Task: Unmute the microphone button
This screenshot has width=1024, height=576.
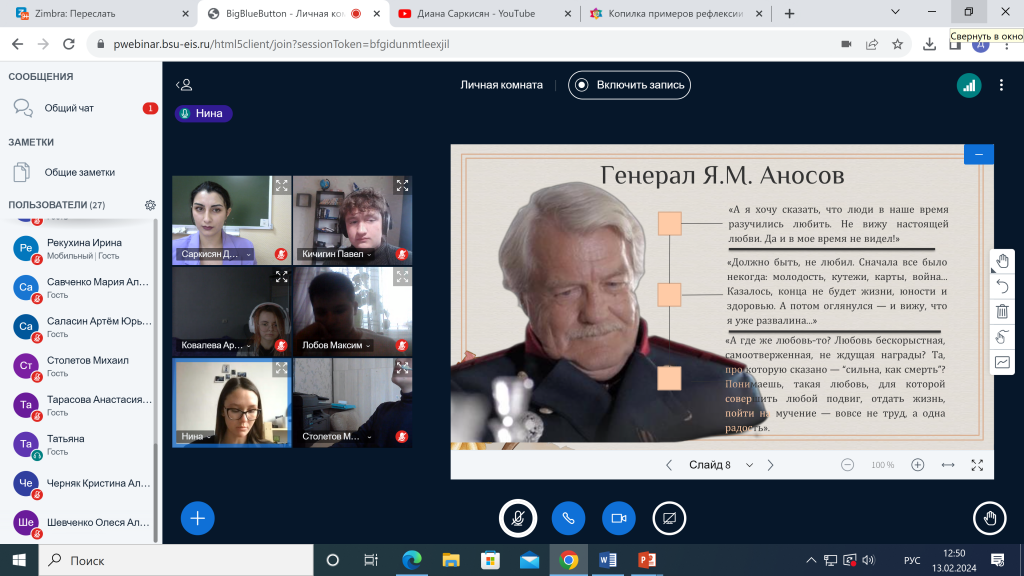Action: pos(518,519)
